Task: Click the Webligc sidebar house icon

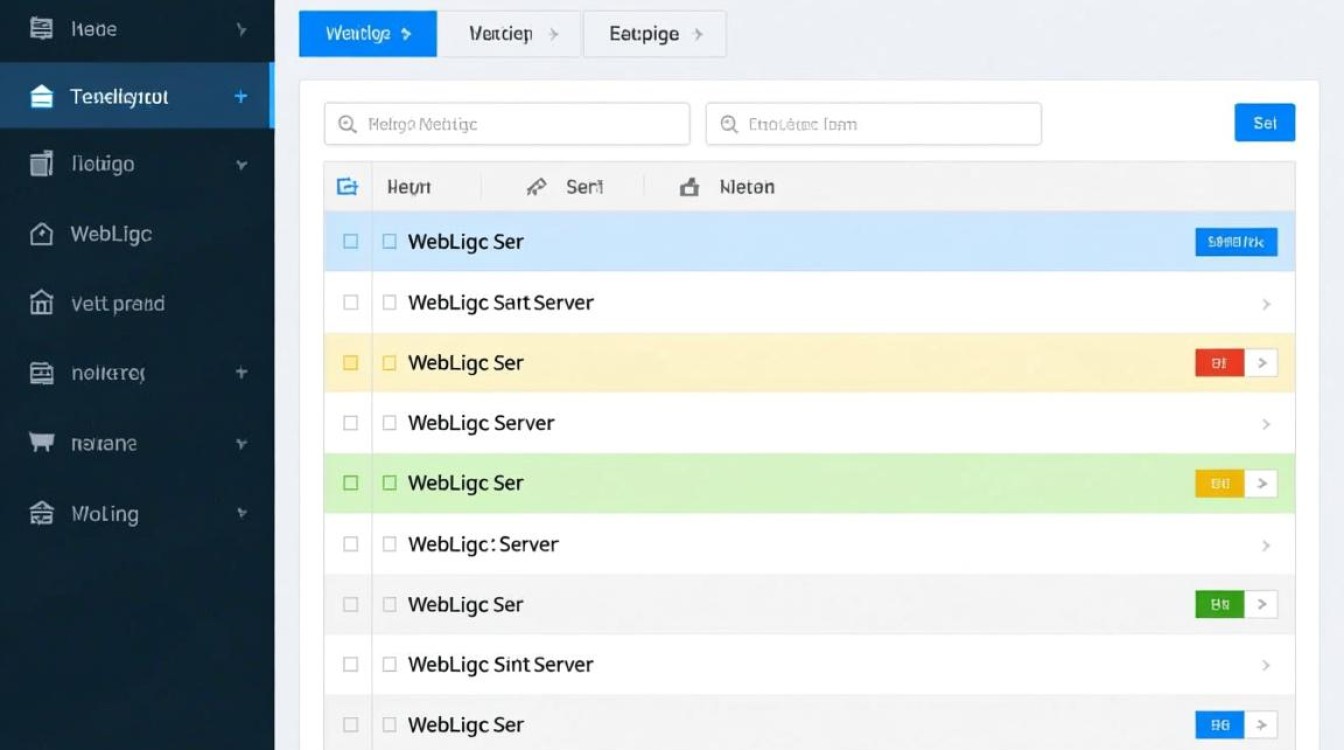Action: click(41, 234)
